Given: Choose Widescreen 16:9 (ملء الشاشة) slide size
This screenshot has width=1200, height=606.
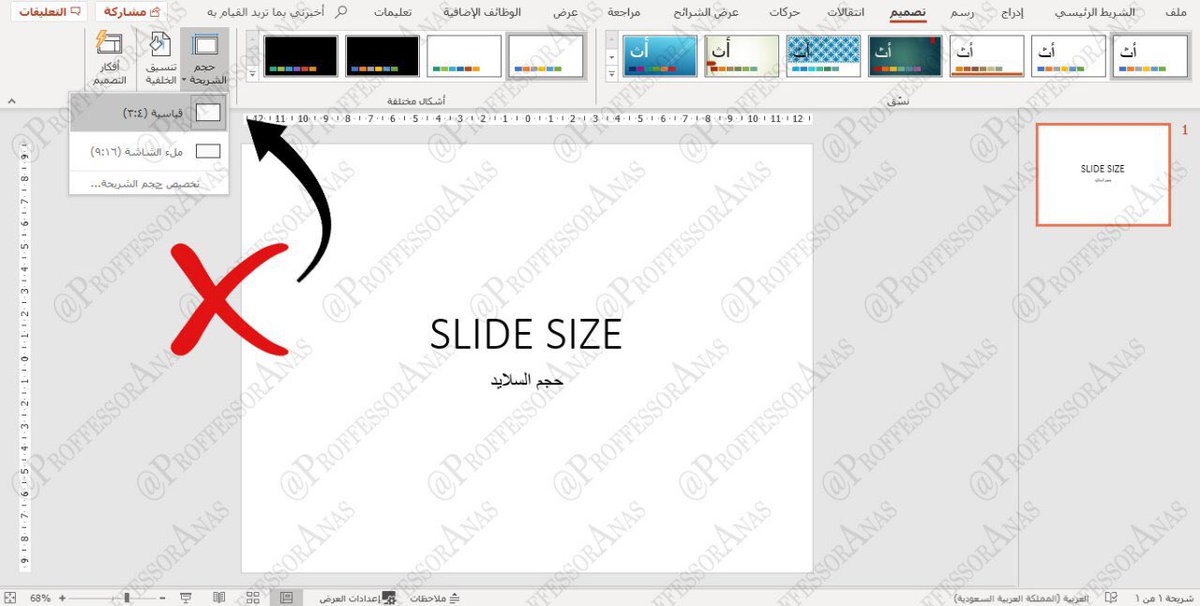Looking at the screenshot, I should [x=148, y=151].
